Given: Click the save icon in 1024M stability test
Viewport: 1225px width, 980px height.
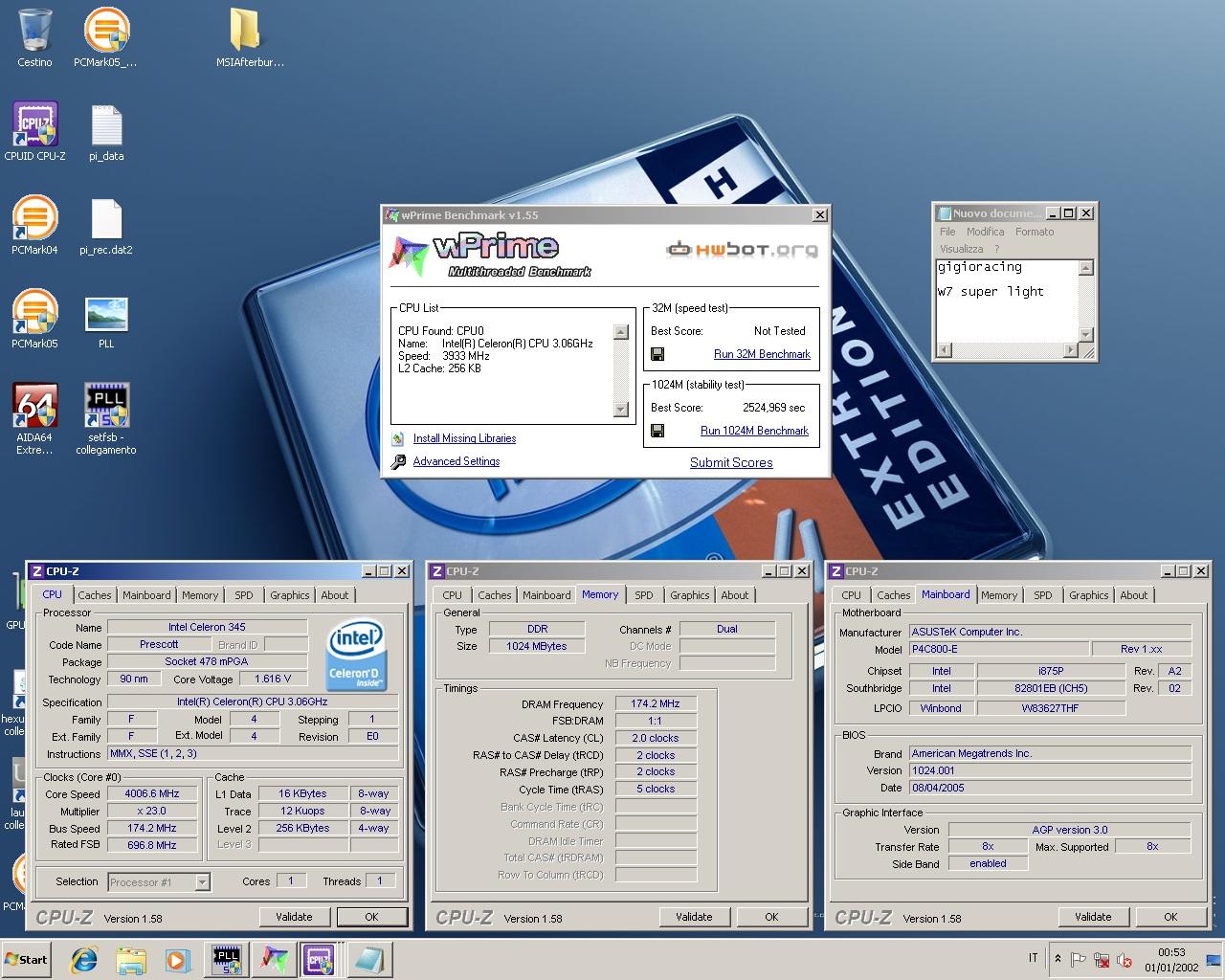Looking at the screenshot, I should (657, 431).
